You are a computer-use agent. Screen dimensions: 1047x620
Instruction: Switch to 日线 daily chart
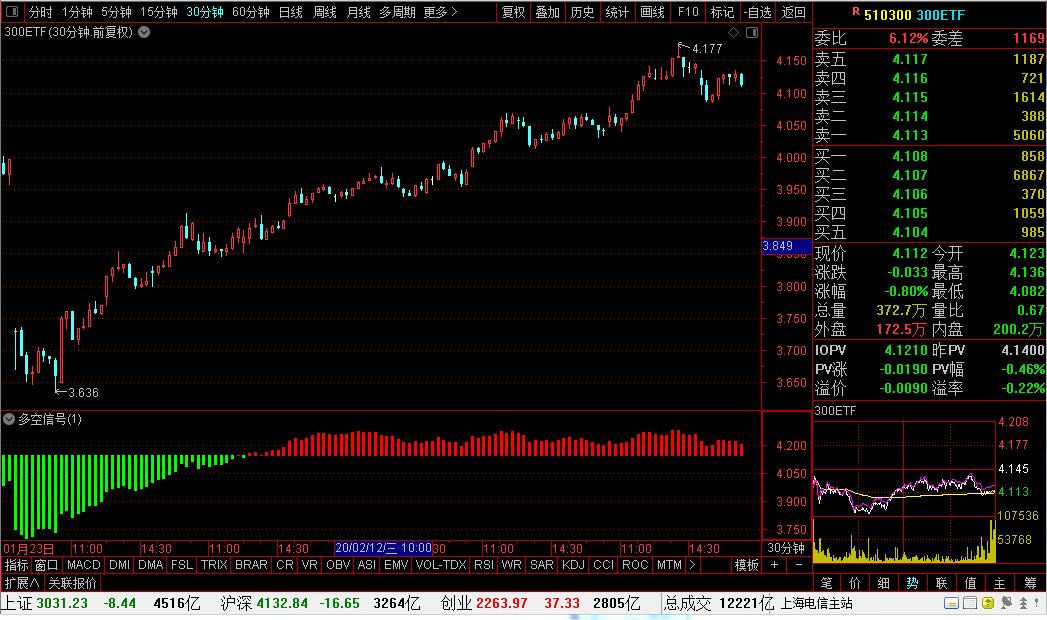(290, 12)
